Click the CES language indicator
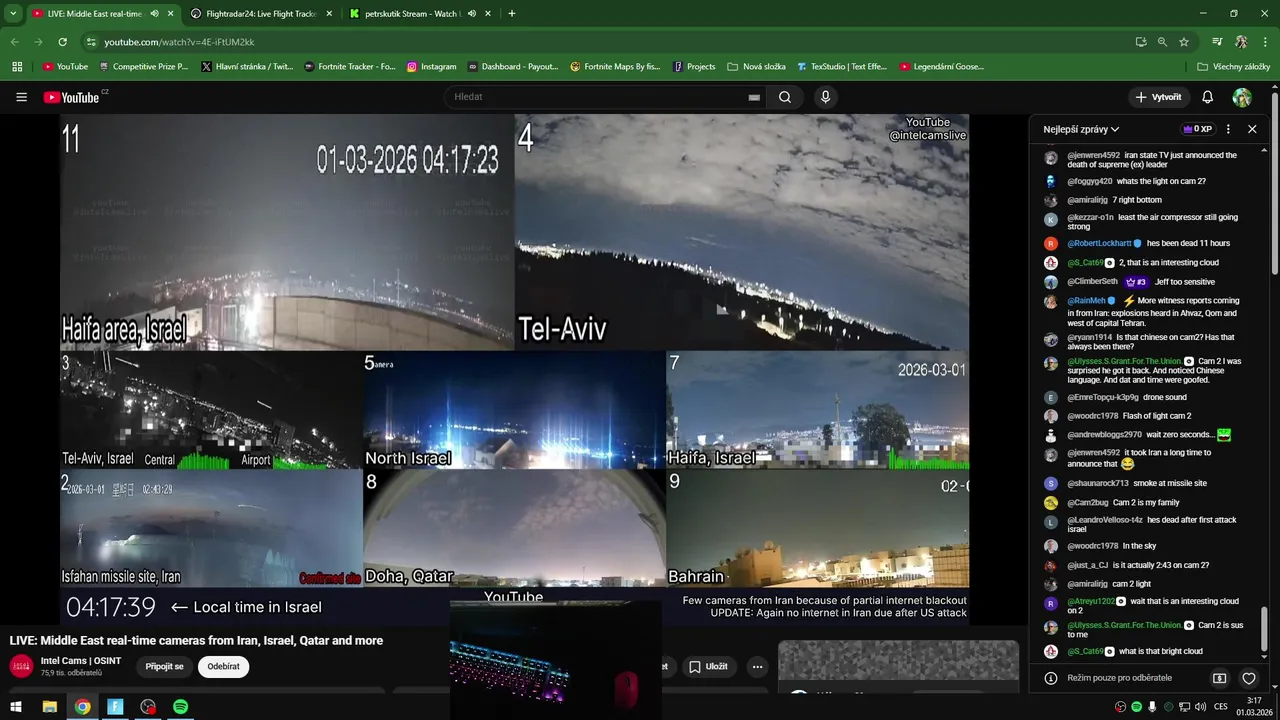This screenshot has height=720, width=1280. (x=1220, y=707)
